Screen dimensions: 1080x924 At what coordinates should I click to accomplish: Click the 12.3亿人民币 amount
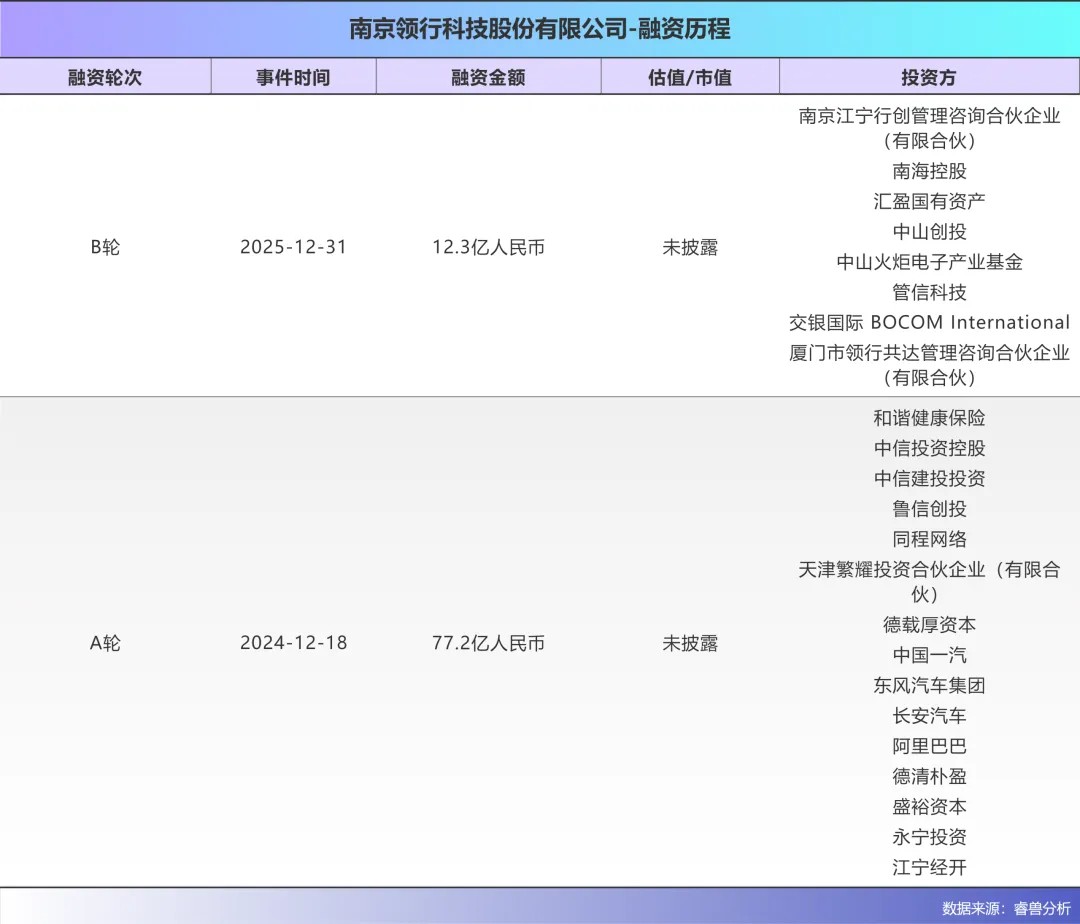click(488, 247)
